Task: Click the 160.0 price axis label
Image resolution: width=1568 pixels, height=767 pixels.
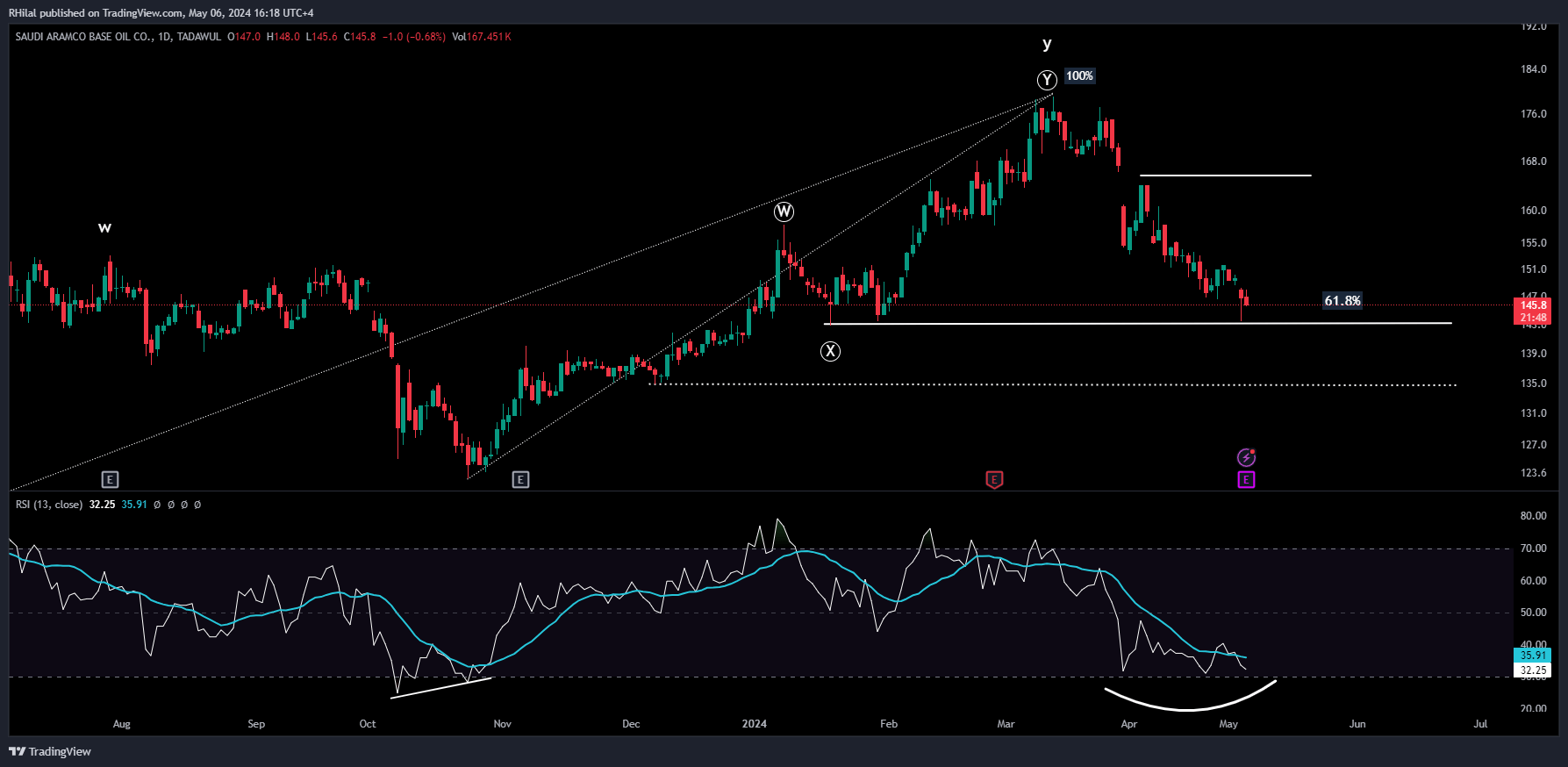Action: (x=1534, y=211)
